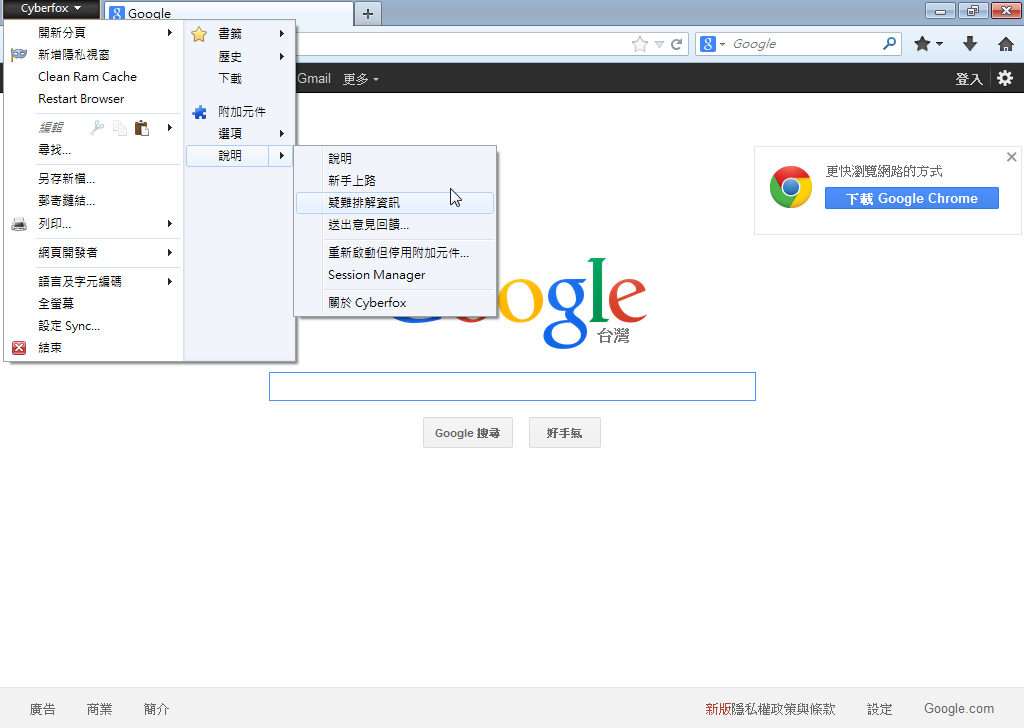Open the downloads arrow toolbar button
Image resolution: width=1024 pixels, height=728 pixels.
pyautogui.click(x=970, y=44)
